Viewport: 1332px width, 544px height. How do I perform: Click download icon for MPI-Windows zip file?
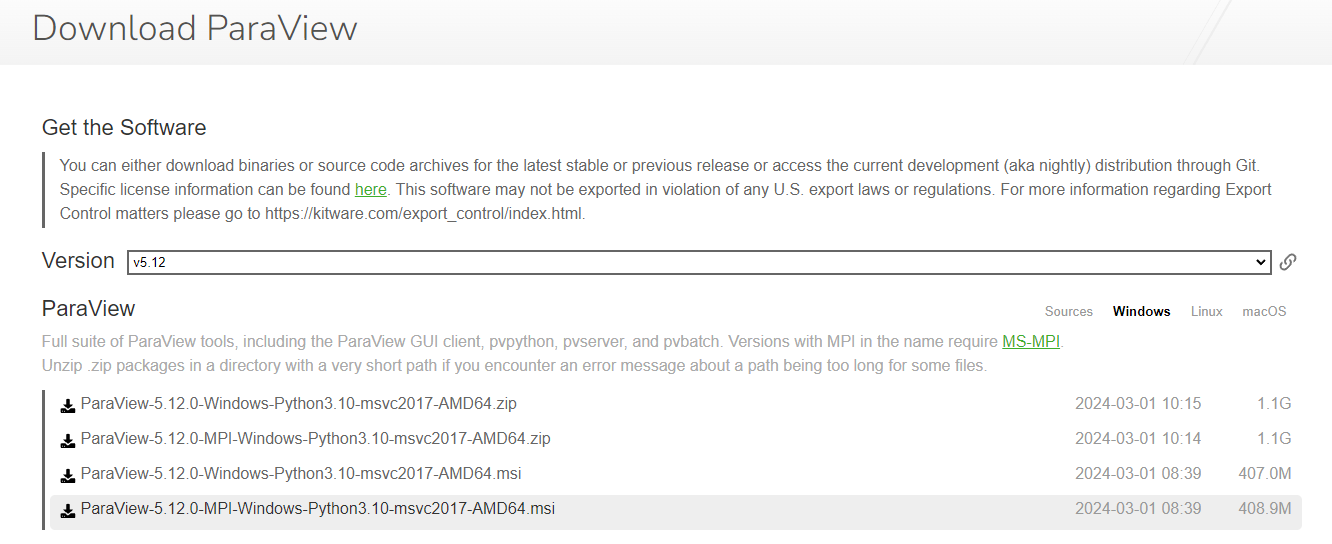pyautogui.click(x=68, y=440)
